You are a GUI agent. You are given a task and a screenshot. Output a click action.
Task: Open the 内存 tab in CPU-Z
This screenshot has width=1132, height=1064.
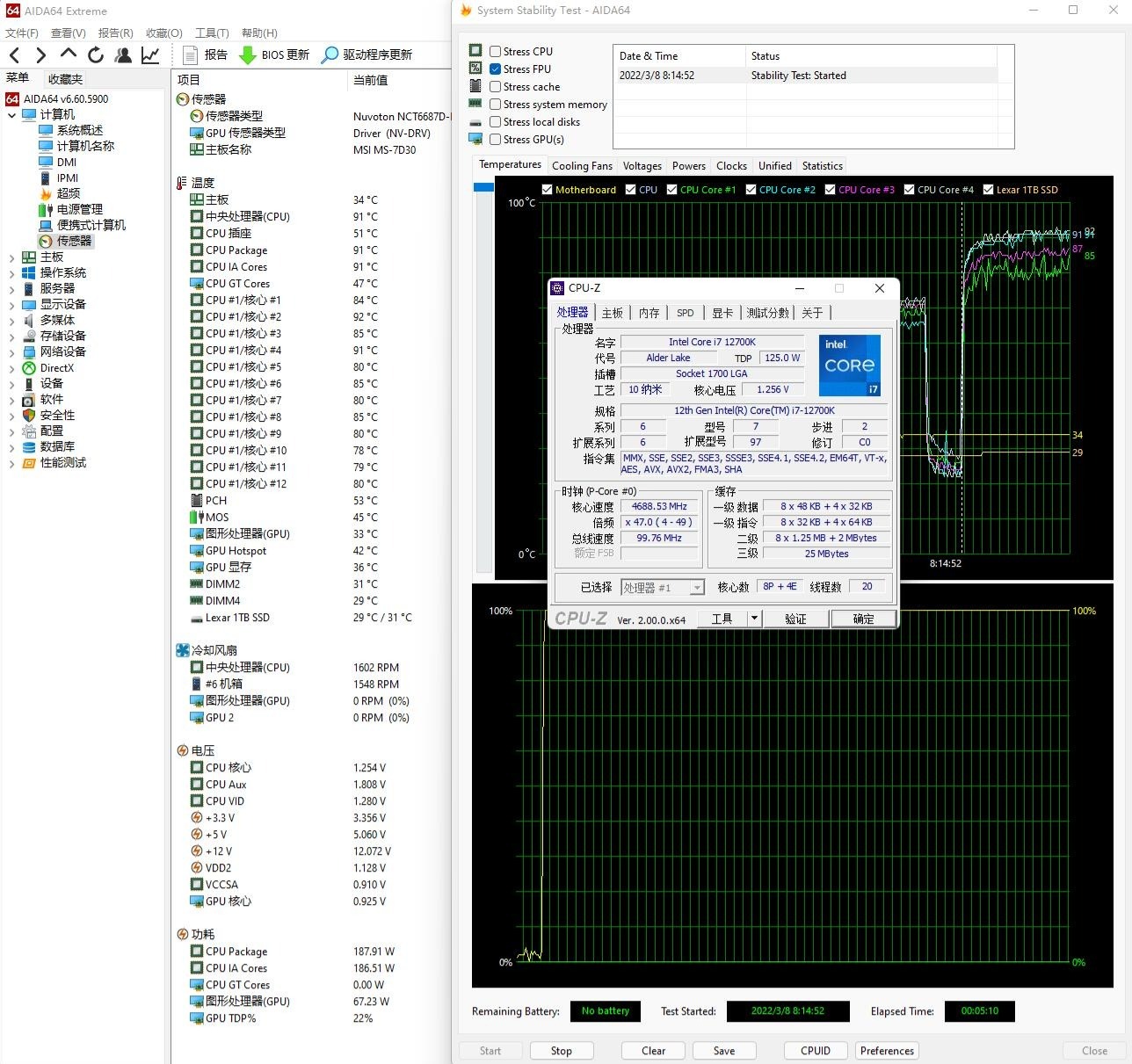pos(649,313)
